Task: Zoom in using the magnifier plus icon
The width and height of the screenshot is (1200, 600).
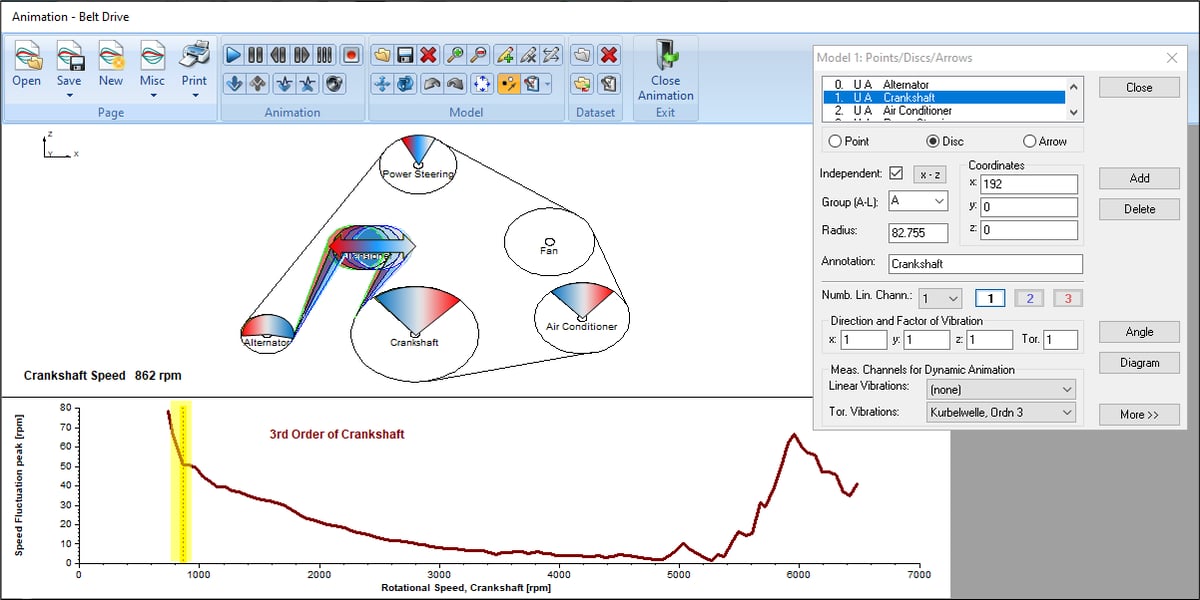Action: [x=457, y=55]
